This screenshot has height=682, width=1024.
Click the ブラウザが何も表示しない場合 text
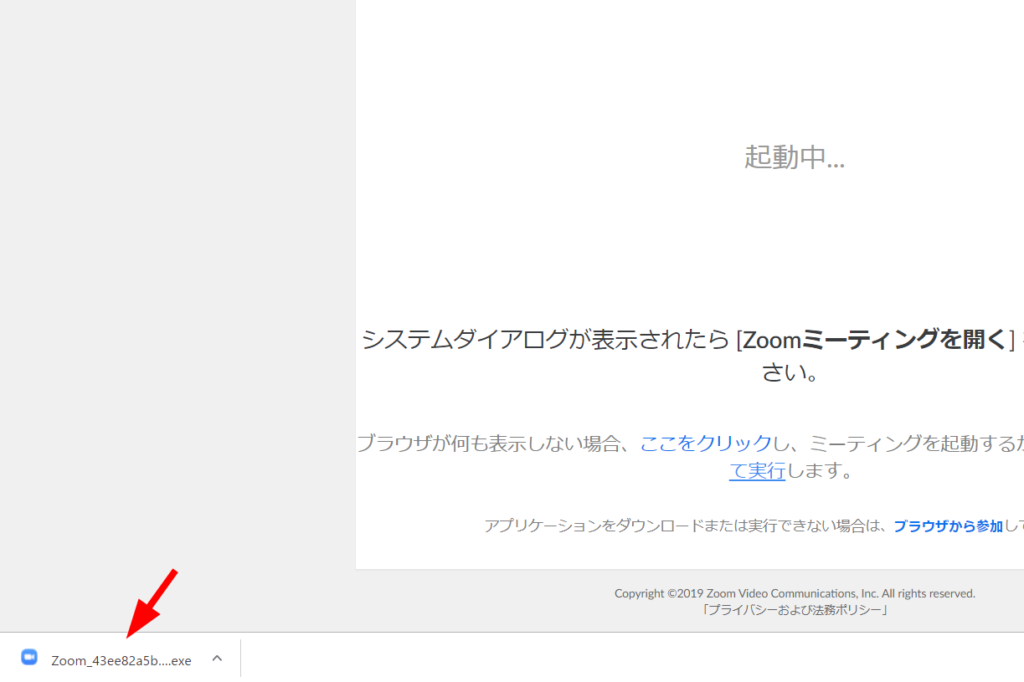pos(488,444)
